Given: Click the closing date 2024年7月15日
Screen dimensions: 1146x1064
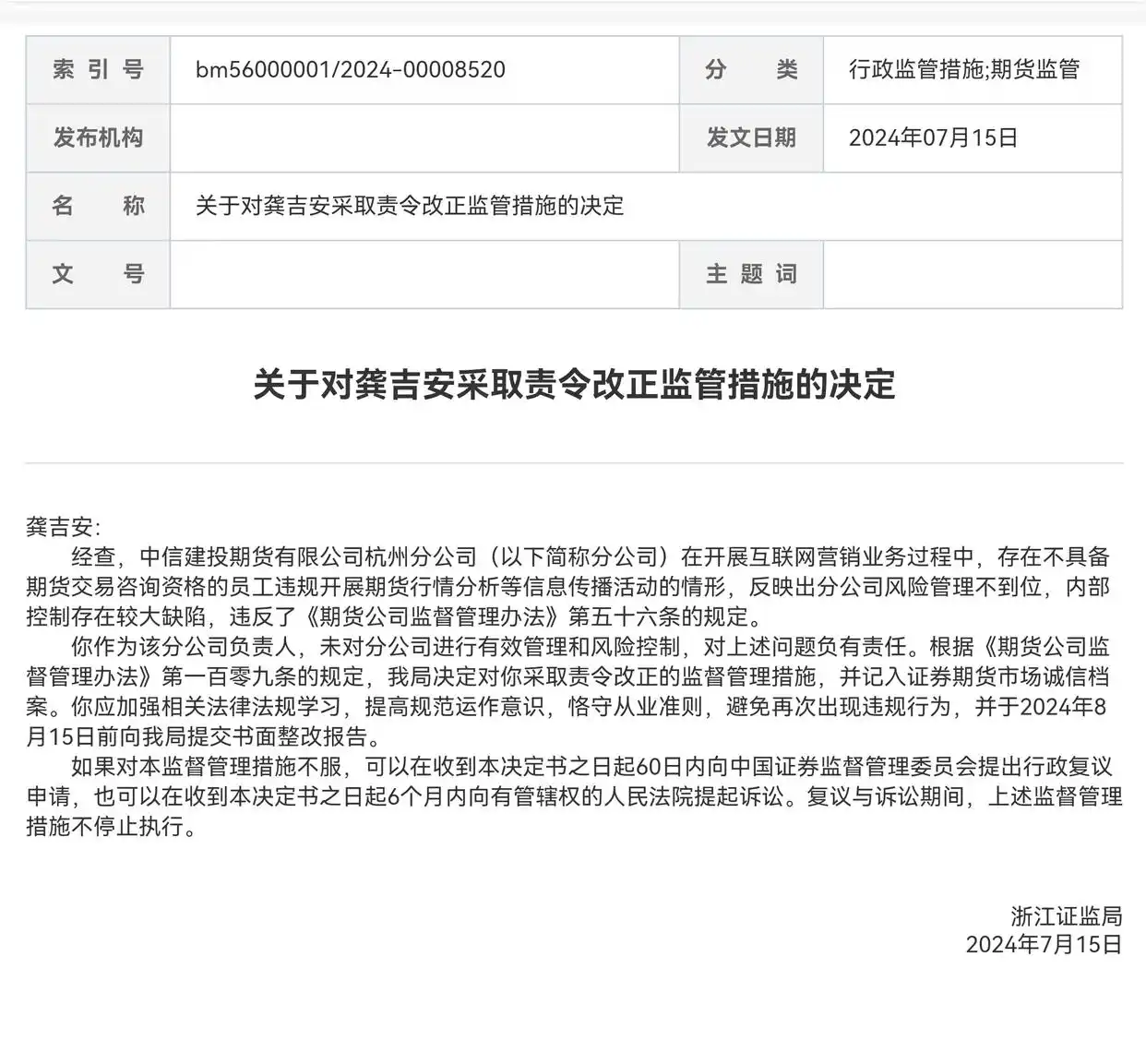Looking at the screenshot, I should click(1043, 944).
